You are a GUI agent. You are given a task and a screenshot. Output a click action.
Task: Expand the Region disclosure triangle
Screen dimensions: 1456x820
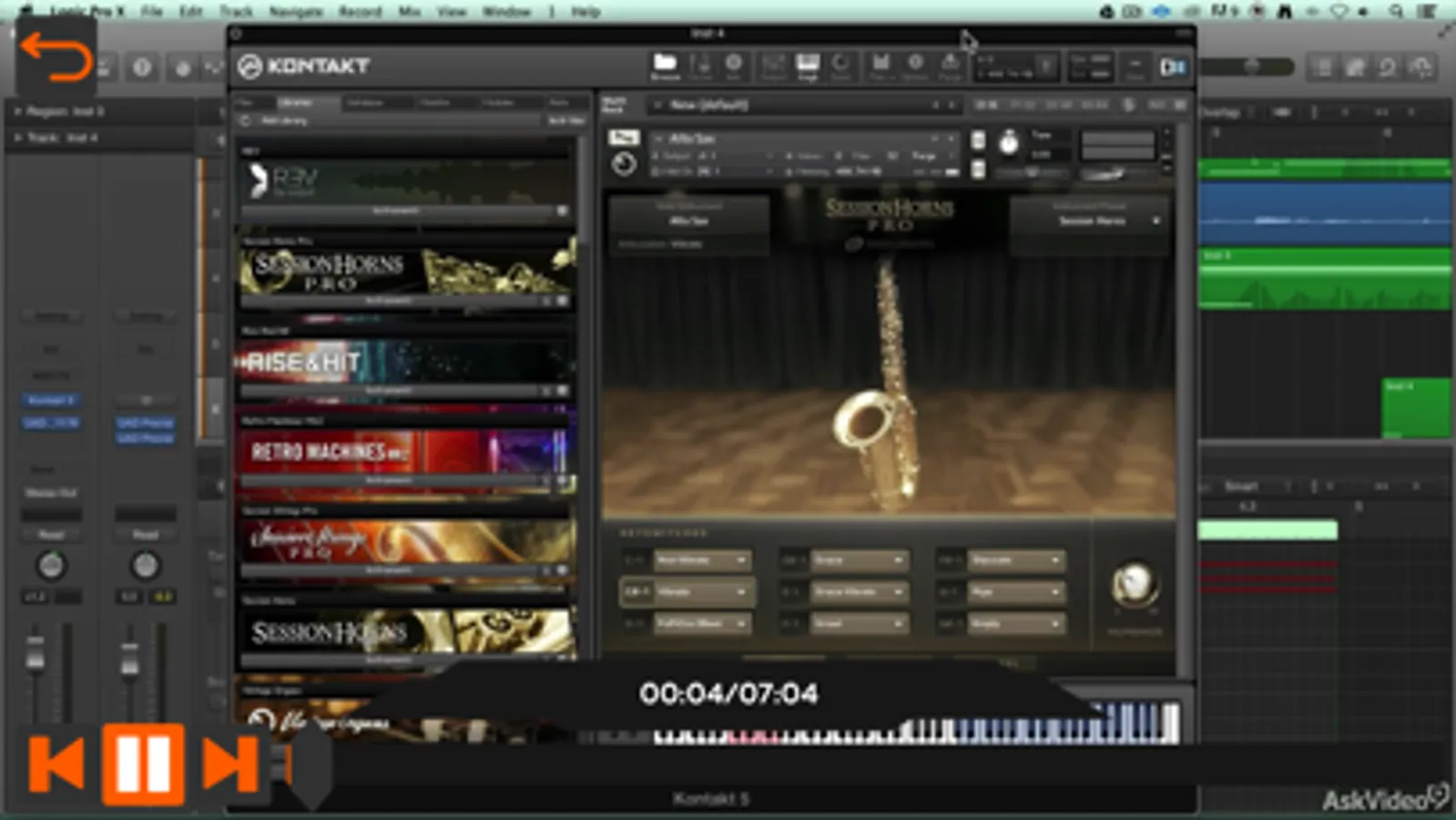click(x=17, y=111)
